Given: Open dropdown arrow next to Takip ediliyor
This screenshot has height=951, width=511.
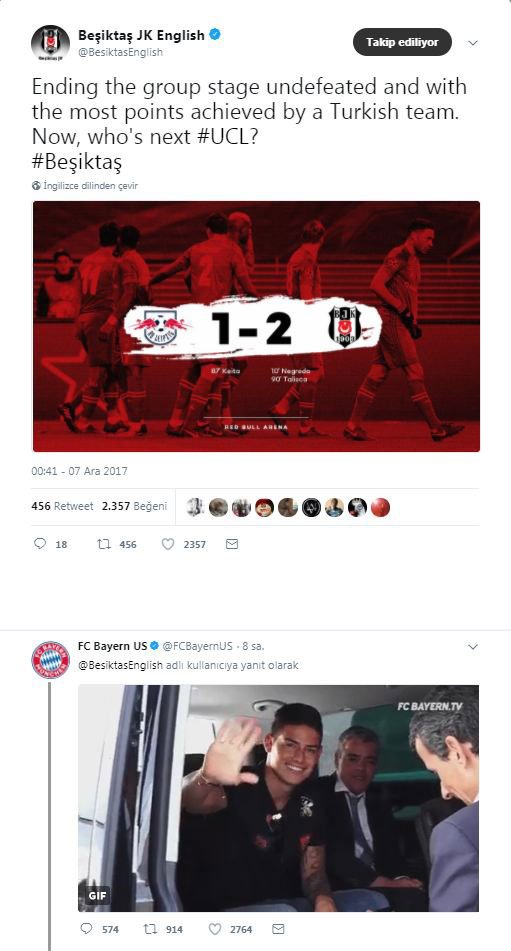Looking at the screenshot, I should pos(473,43).
